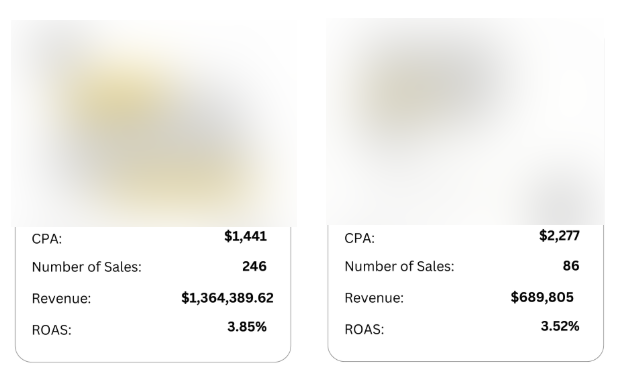Select the 246 sales count
630x388 pixels.
point(254,266)
